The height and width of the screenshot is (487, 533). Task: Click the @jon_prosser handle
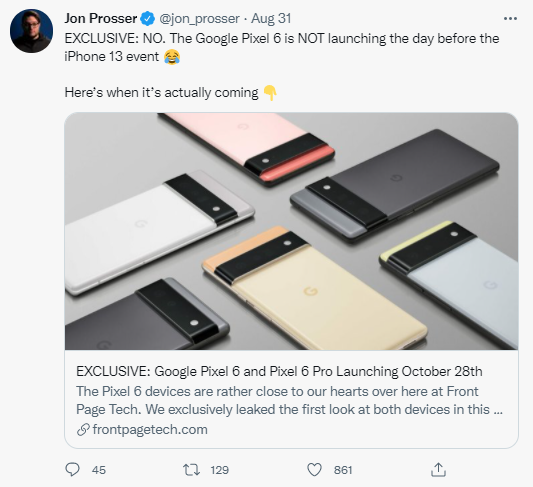pyautogui.click(x=200, y=19)
